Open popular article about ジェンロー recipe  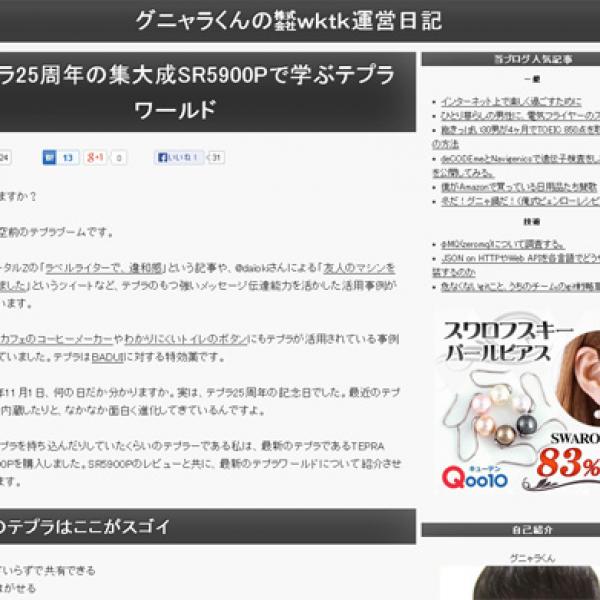point(520,201)
